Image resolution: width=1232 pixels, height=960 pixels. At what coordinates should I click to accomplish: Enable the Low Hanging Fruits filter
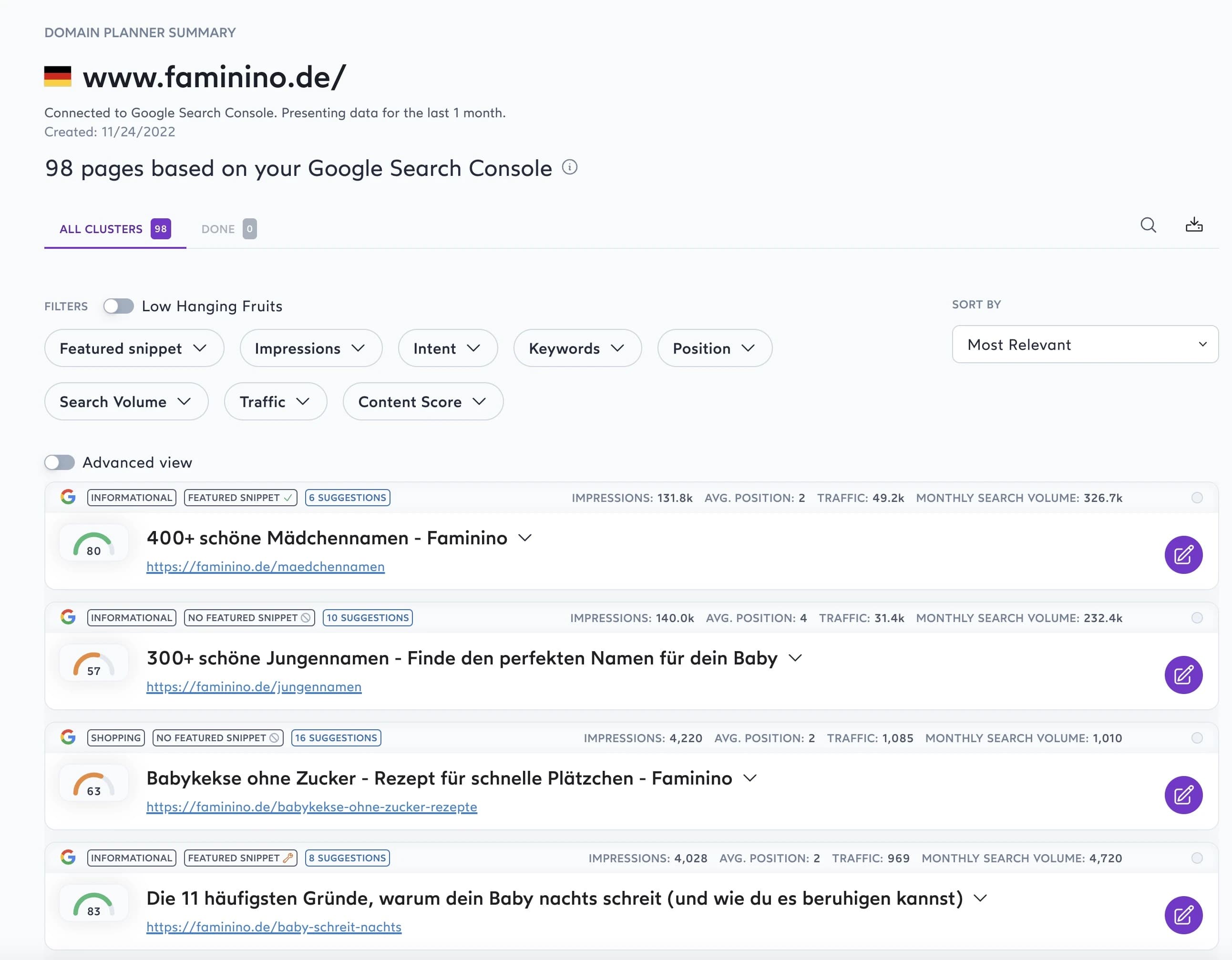[x=118, y=306]
